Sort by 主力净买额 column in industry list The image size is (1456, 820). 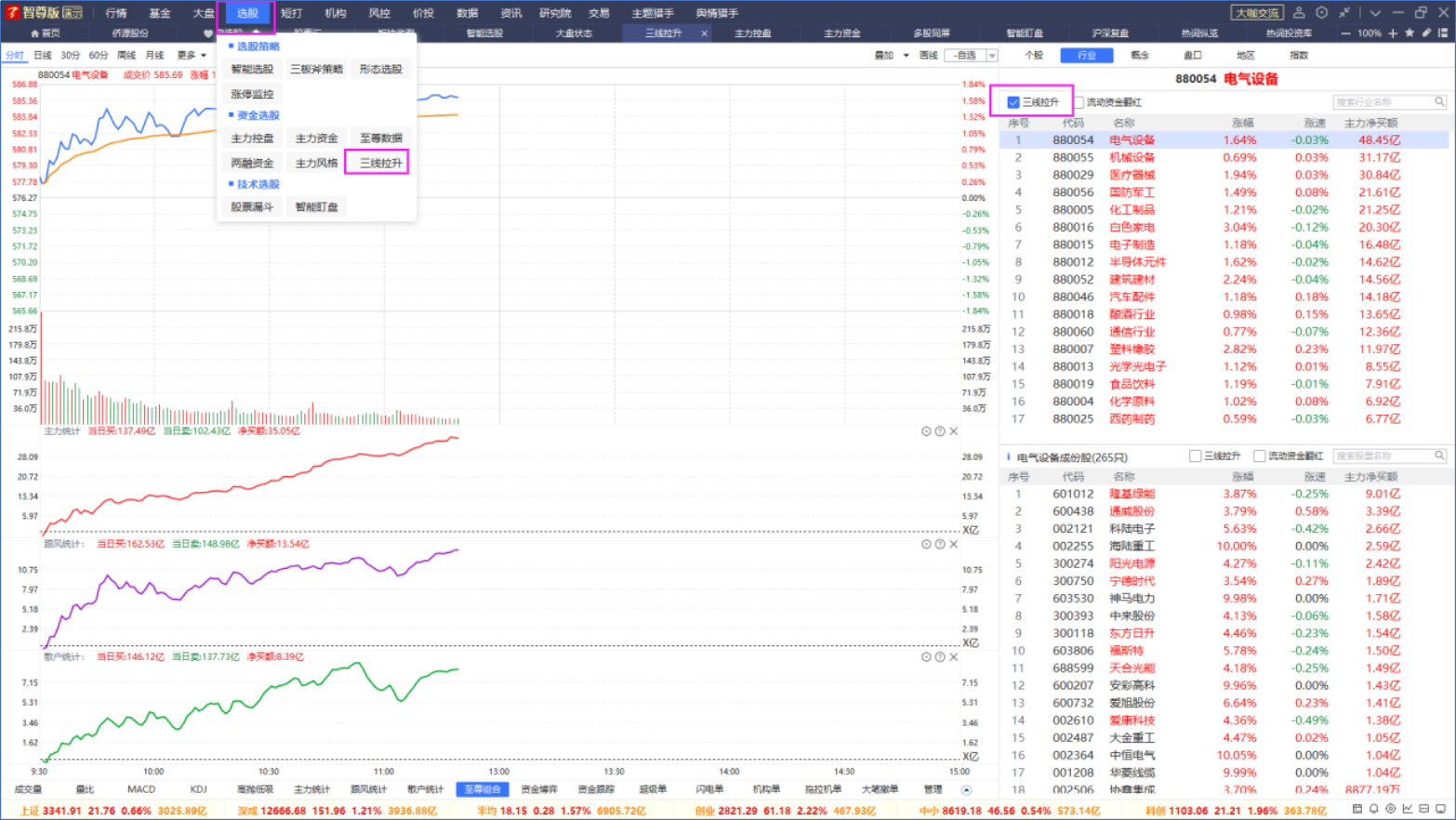coord(1370,123)
